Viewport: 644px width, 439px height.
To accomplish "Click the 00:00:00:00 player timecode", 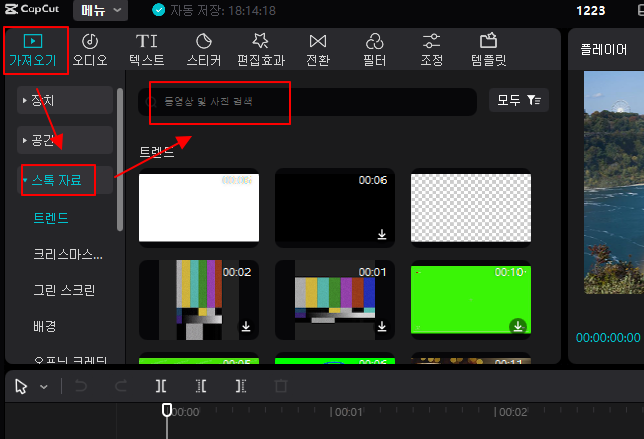I will coord(608,338).
